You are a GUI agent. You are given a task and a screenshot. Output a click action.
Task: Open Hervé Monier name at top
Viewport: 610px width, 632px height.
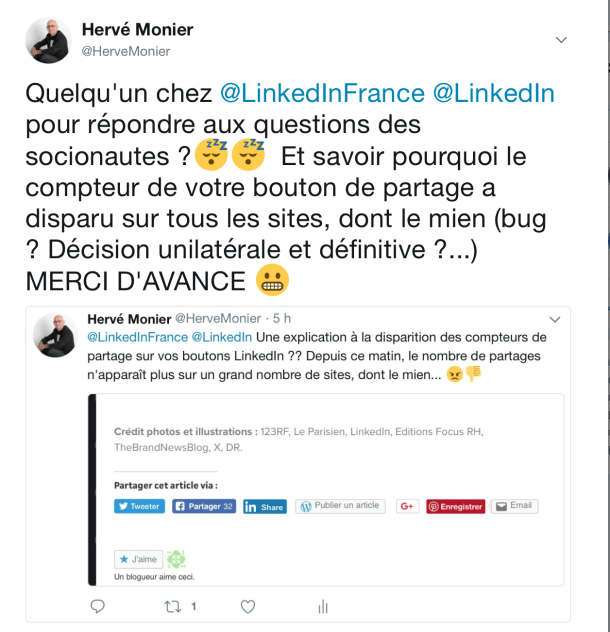tap(137, 30)
